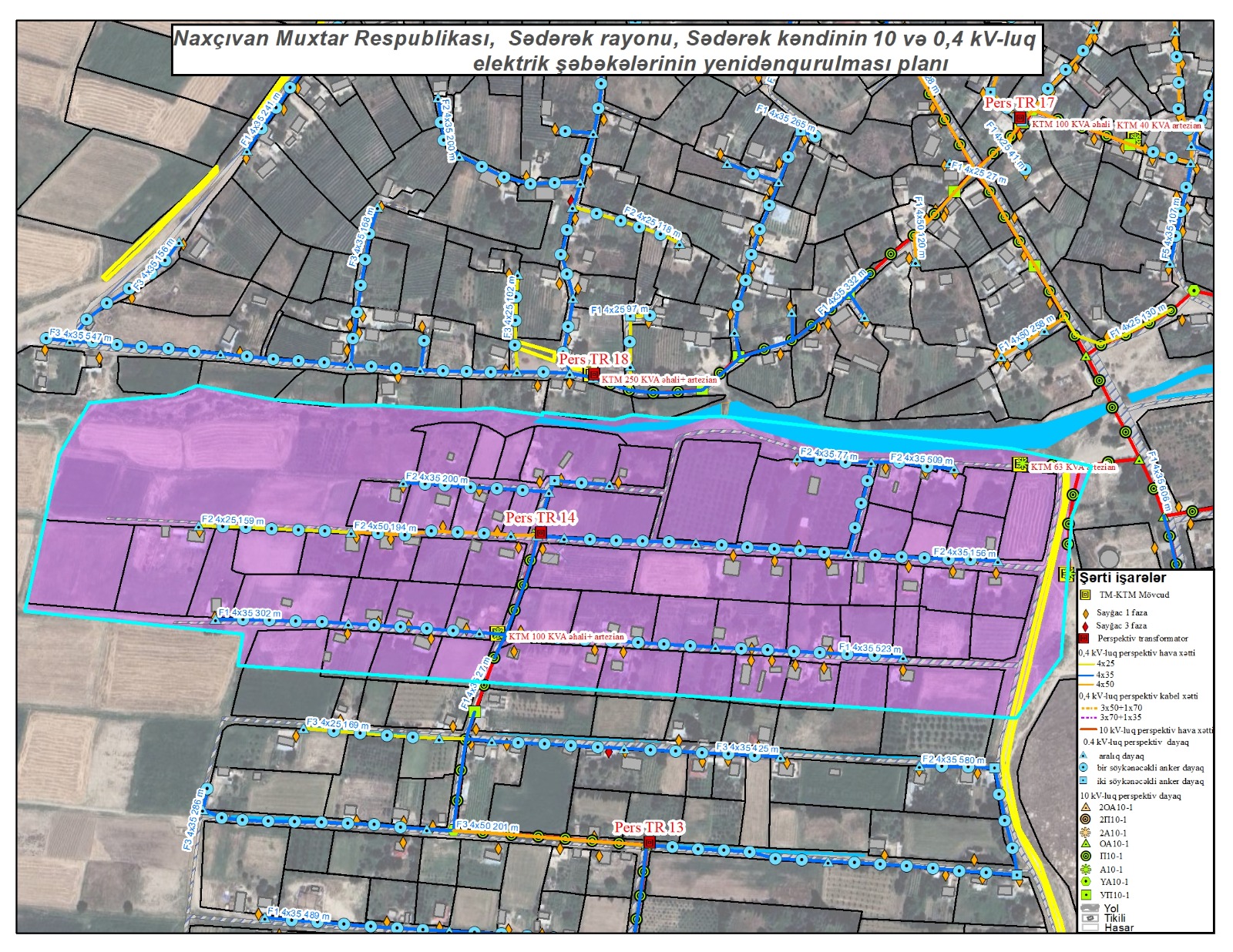Image resolution: width=1233 pixels, height=952 pixels.
Task: Click the 3x70+1x35 purple dashed line sample
Action: pyautogui.click(x=1088, y=718)
